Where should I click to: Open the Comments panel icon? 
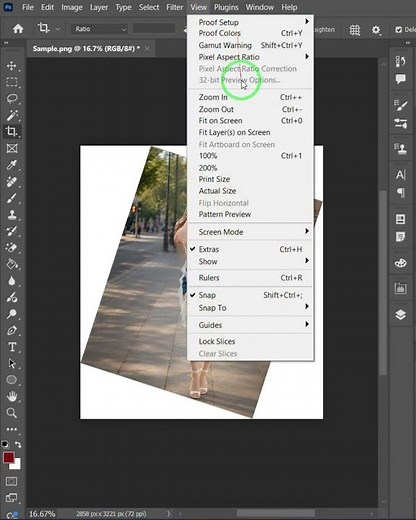pyautogui.click(x=400, y=79)
